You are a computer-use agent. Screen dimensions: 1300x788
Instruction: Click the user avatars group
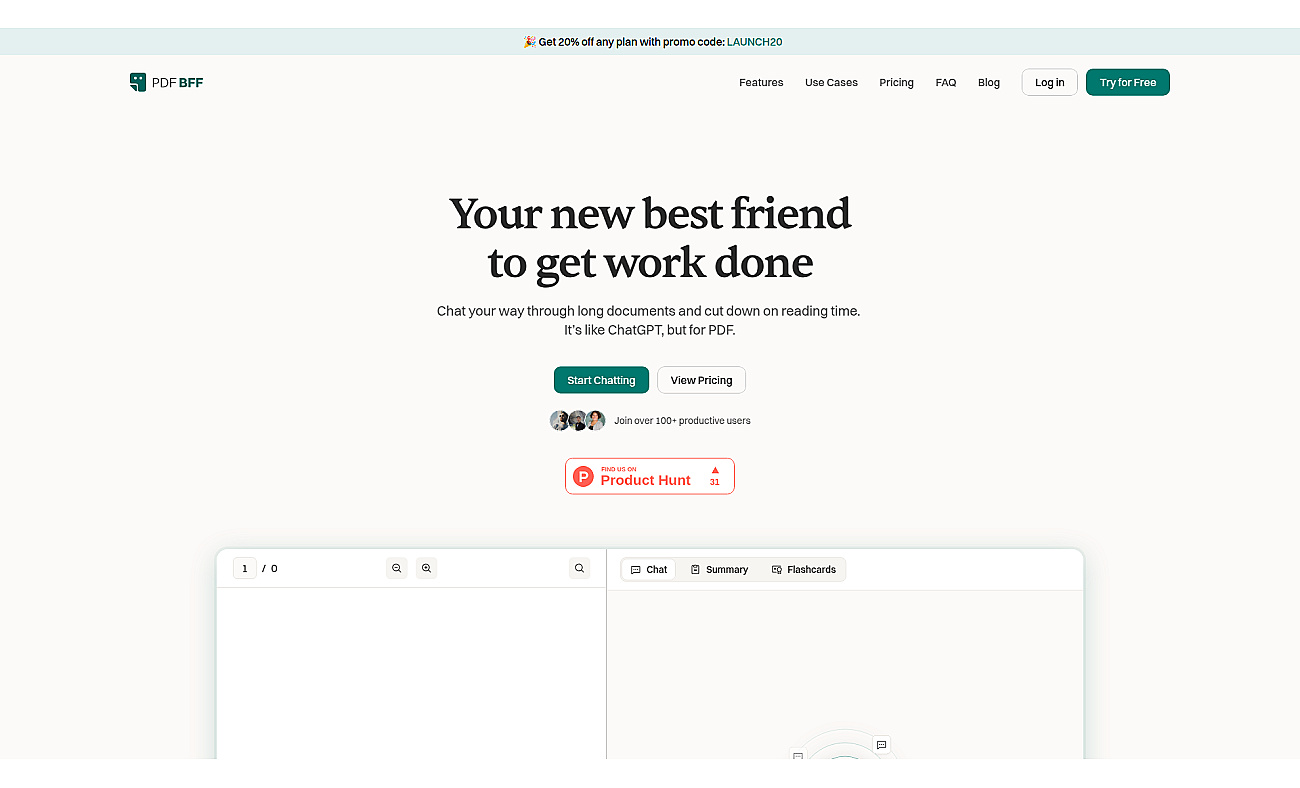[x=578, y=421]
